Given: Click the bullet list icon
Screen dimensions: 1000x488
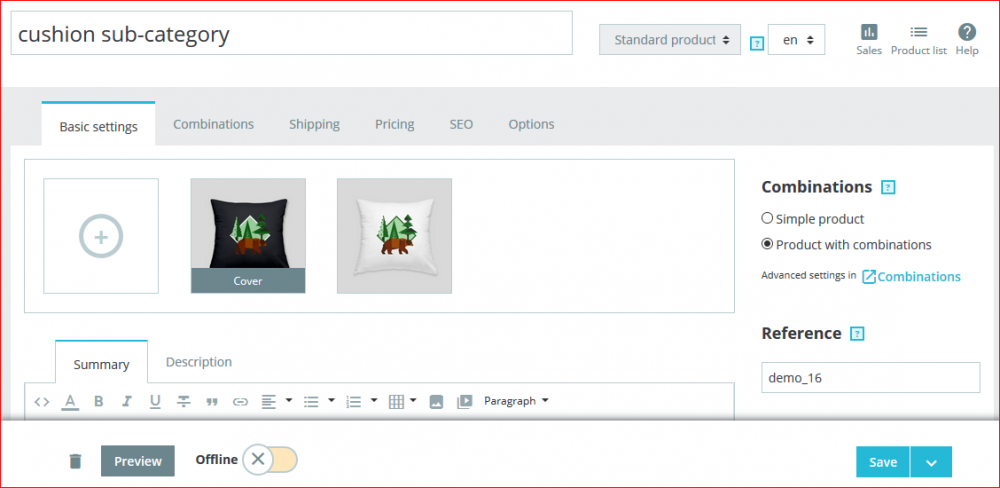Looking at the screenshot, I should 311,402.
